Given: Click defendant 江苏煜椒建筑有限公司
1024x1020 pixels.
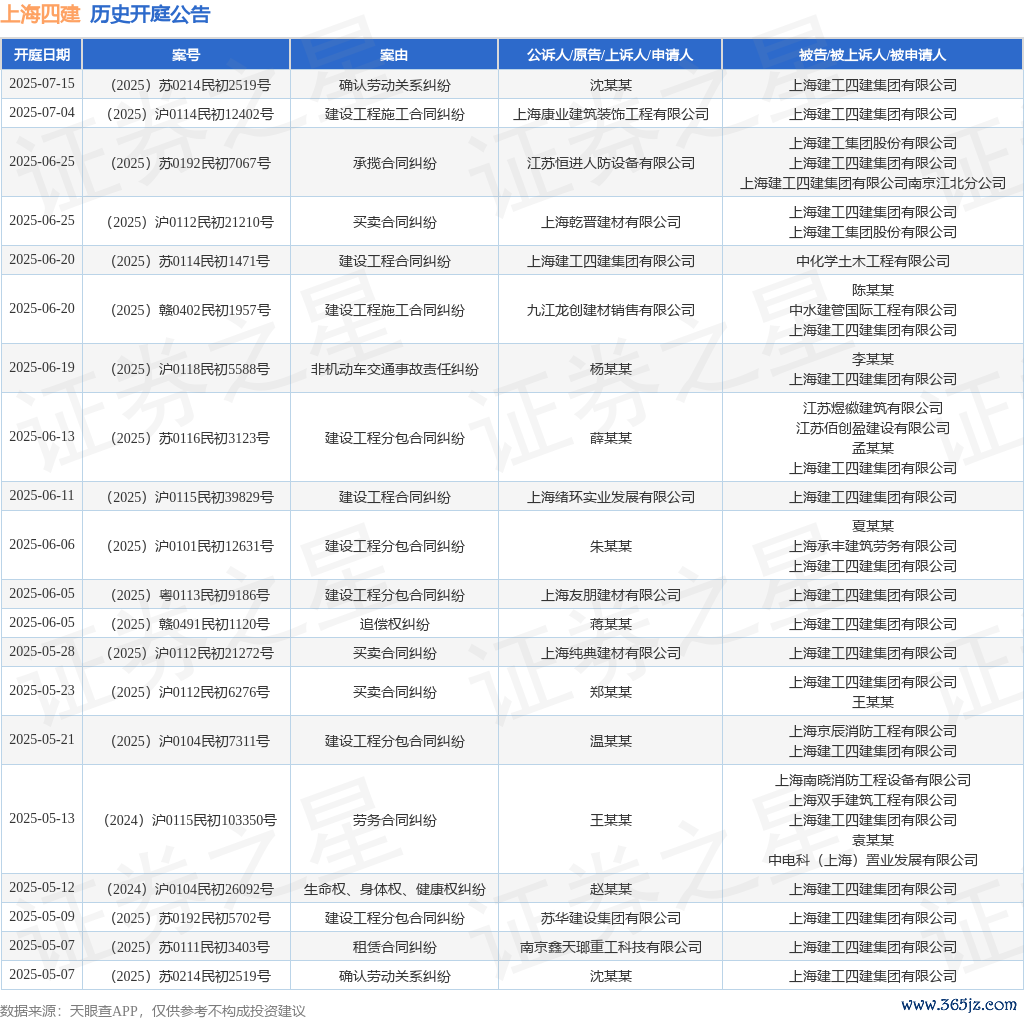Looking at the screenshot, I should pos(872,408).
